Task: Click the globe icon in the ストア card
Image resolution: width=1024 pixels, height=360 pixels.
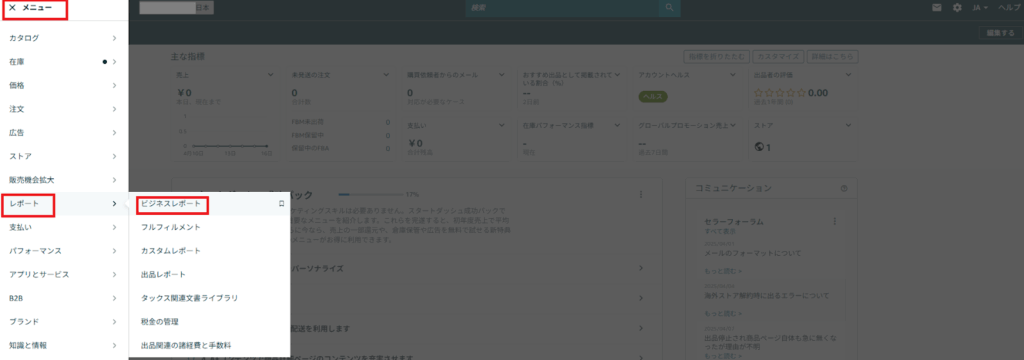Action: point(759,147)
